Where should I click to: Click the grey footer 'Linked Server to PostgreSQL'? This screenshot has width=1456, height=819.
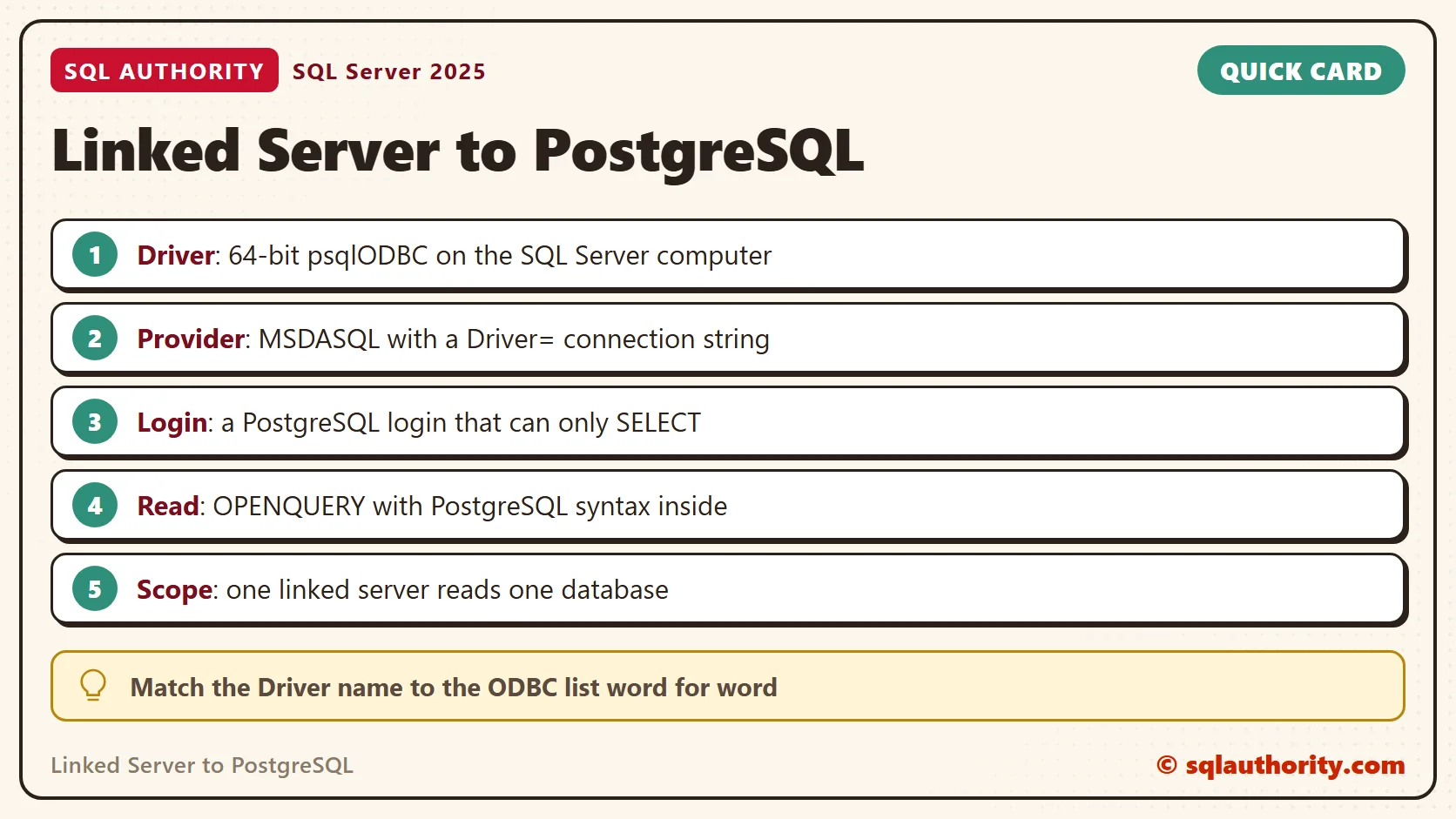(202, 765)
